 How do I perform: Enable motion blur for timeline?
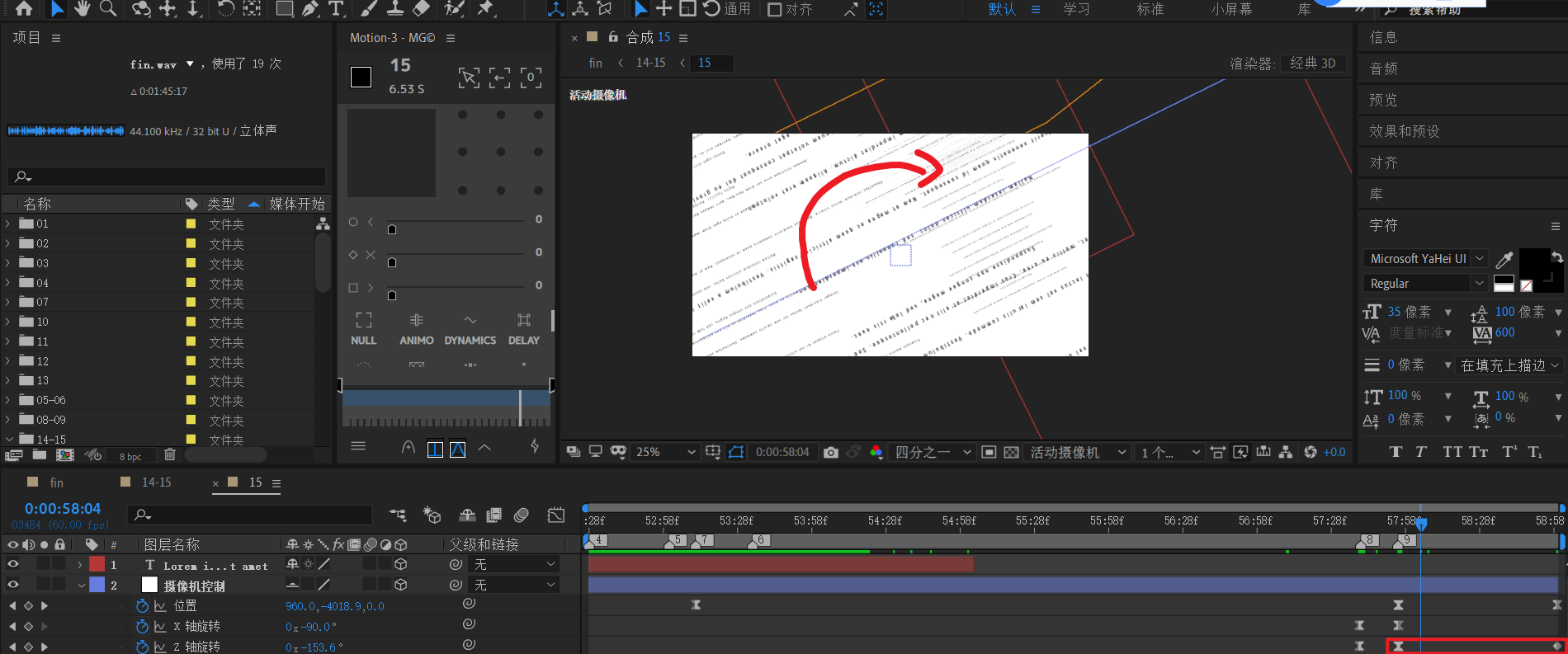pyautogui.click(x=522, y=515)
